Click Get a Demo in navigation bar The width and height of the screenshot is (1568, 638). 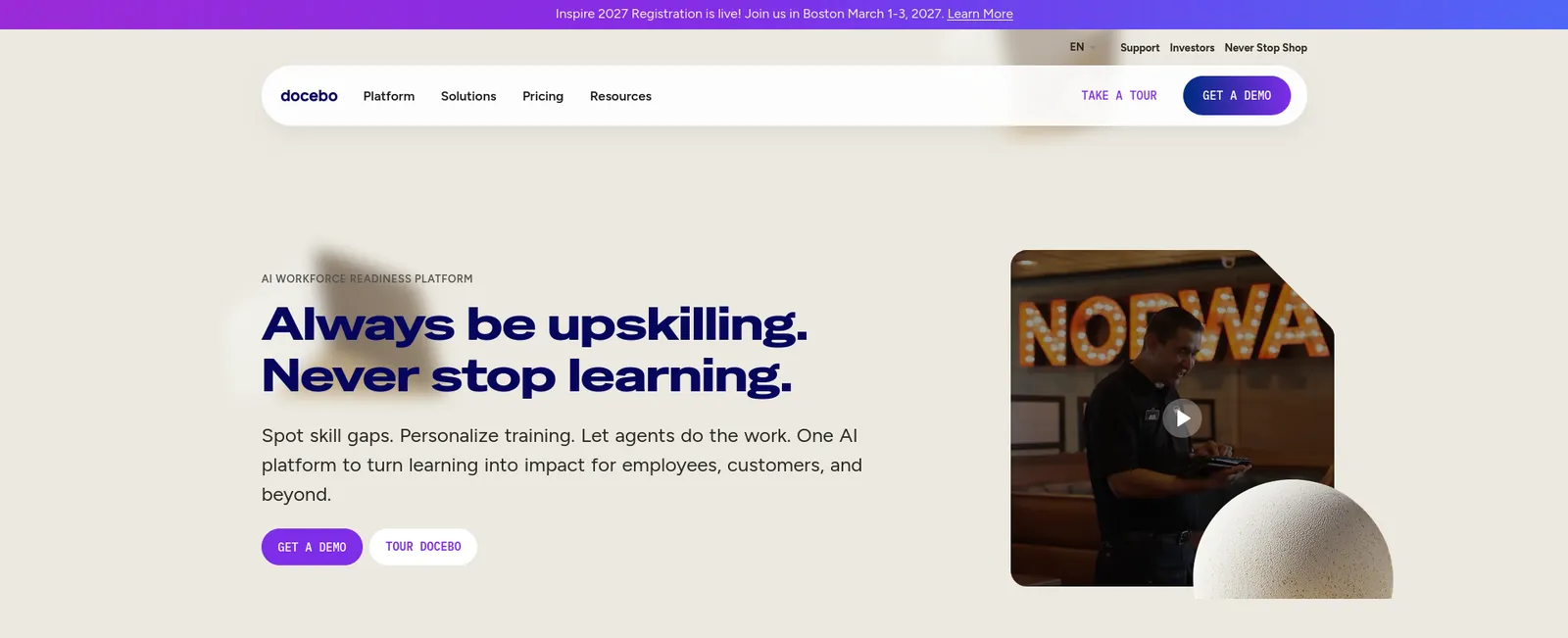click(1237, 95)
